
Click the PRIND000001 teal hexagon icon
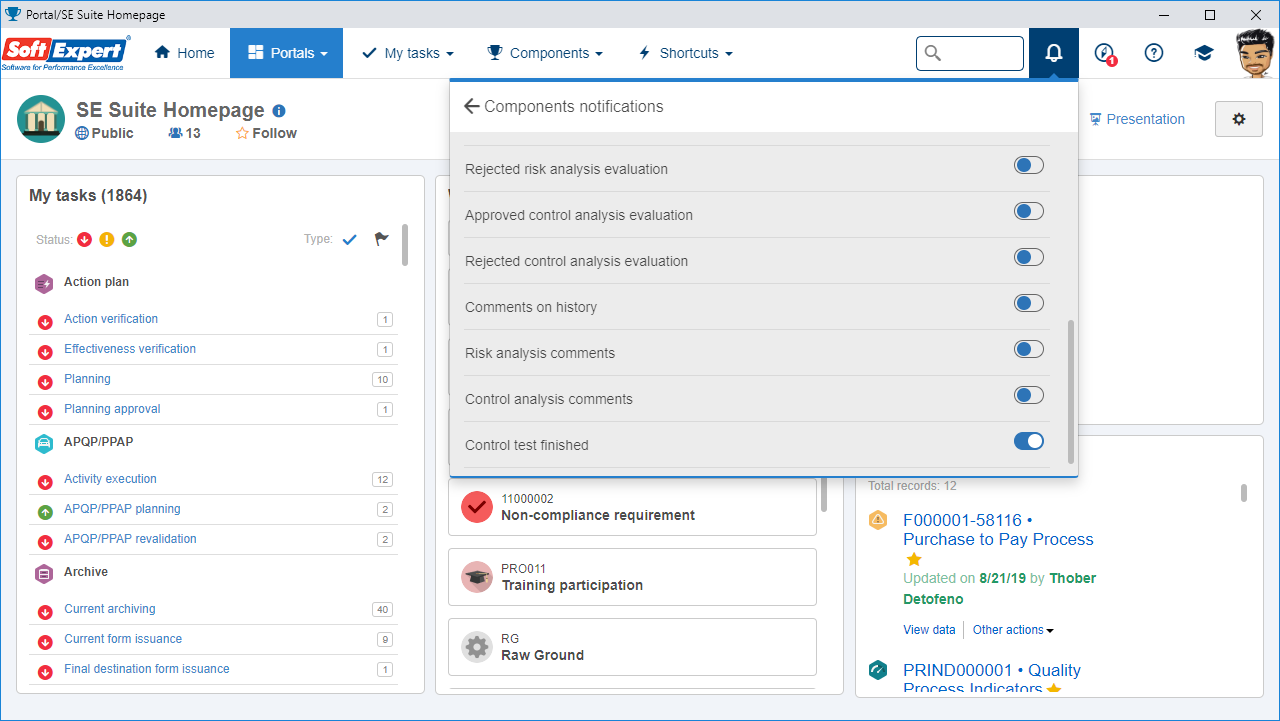(878, 670)
